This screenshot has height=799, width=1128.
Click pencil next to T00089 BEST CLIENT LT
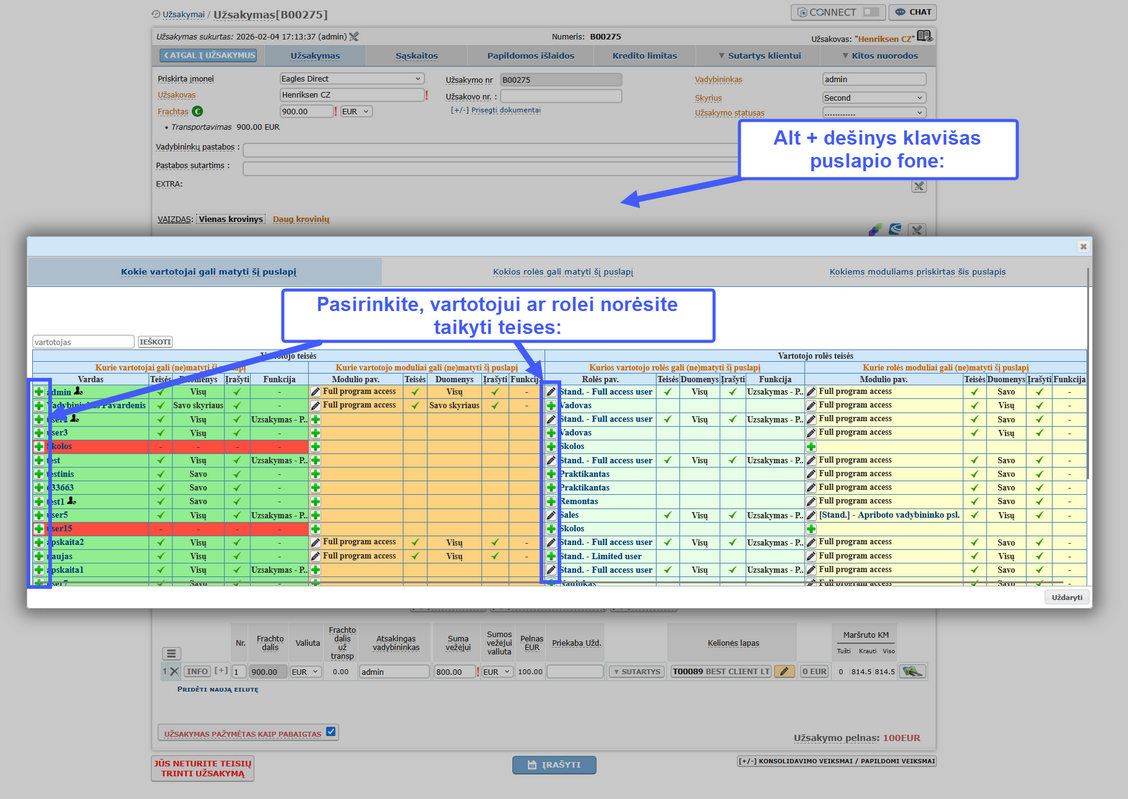point(784,671)
